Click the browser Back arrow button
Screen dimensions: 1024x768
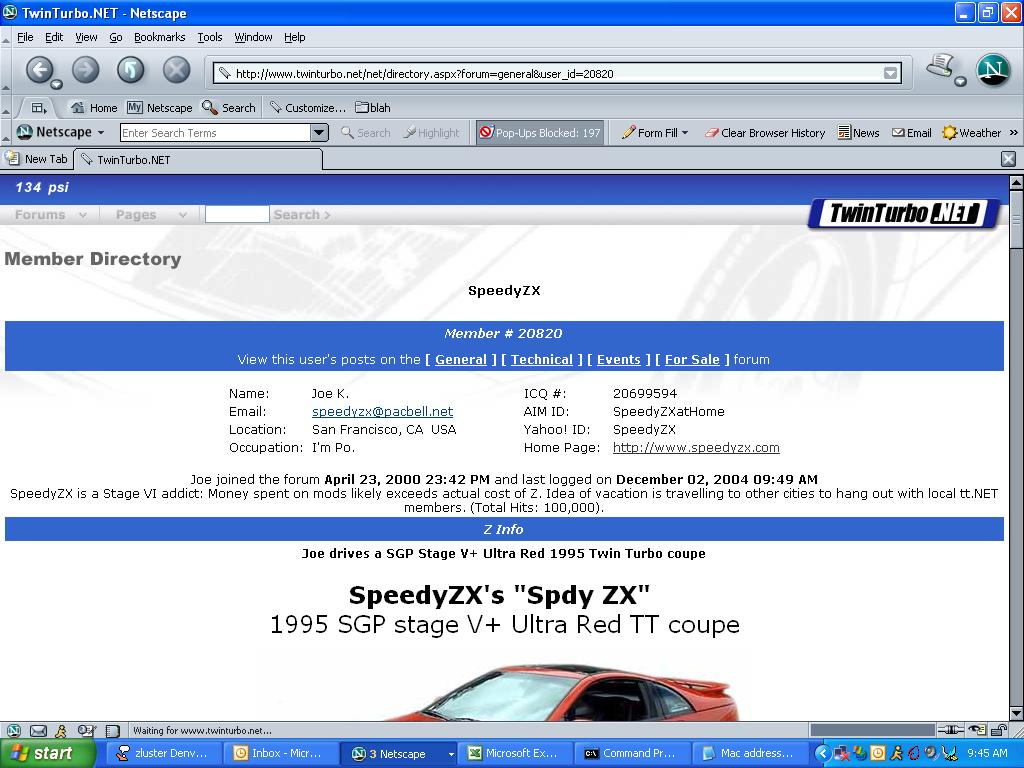(39, 70)
